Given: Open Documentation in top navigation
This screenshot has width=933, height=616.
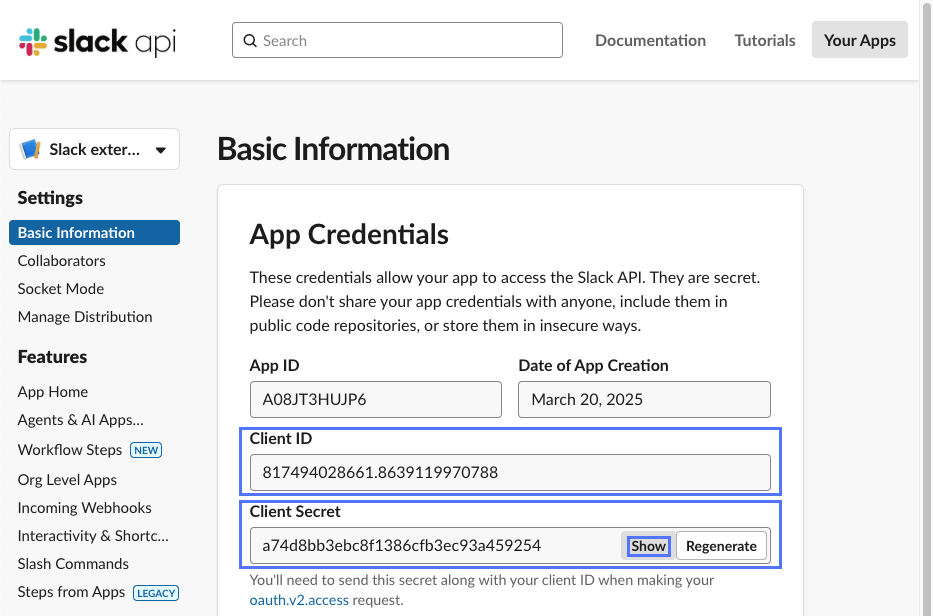Looking at the screenshot, I should [x=650, y=40].
